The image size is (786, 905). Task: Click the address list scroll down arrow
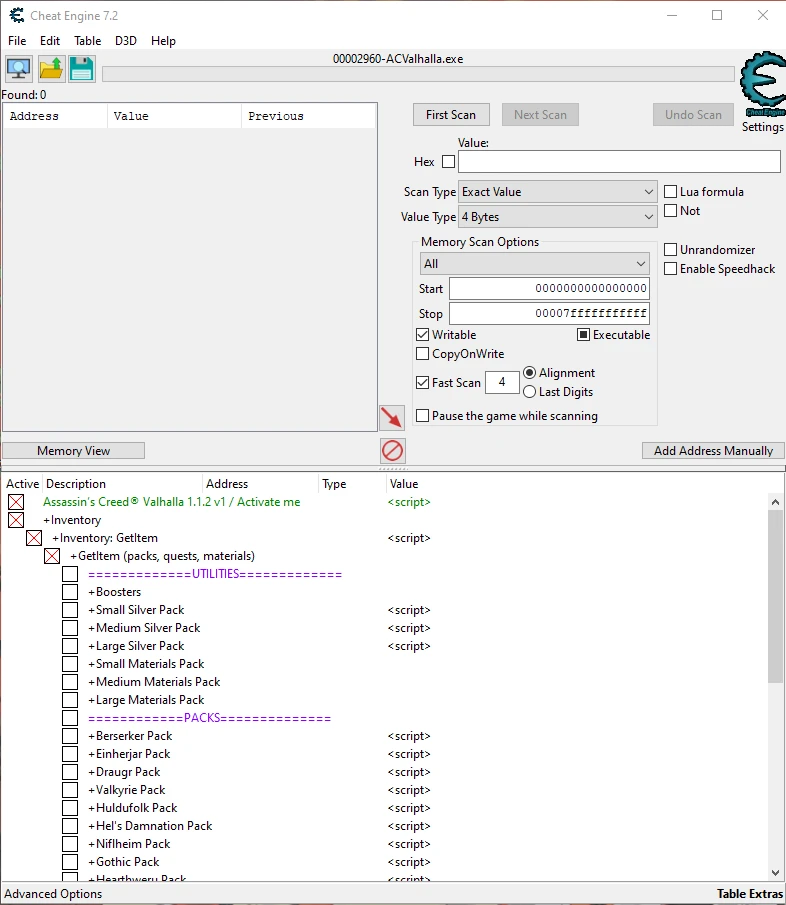[x=775, y=873]
